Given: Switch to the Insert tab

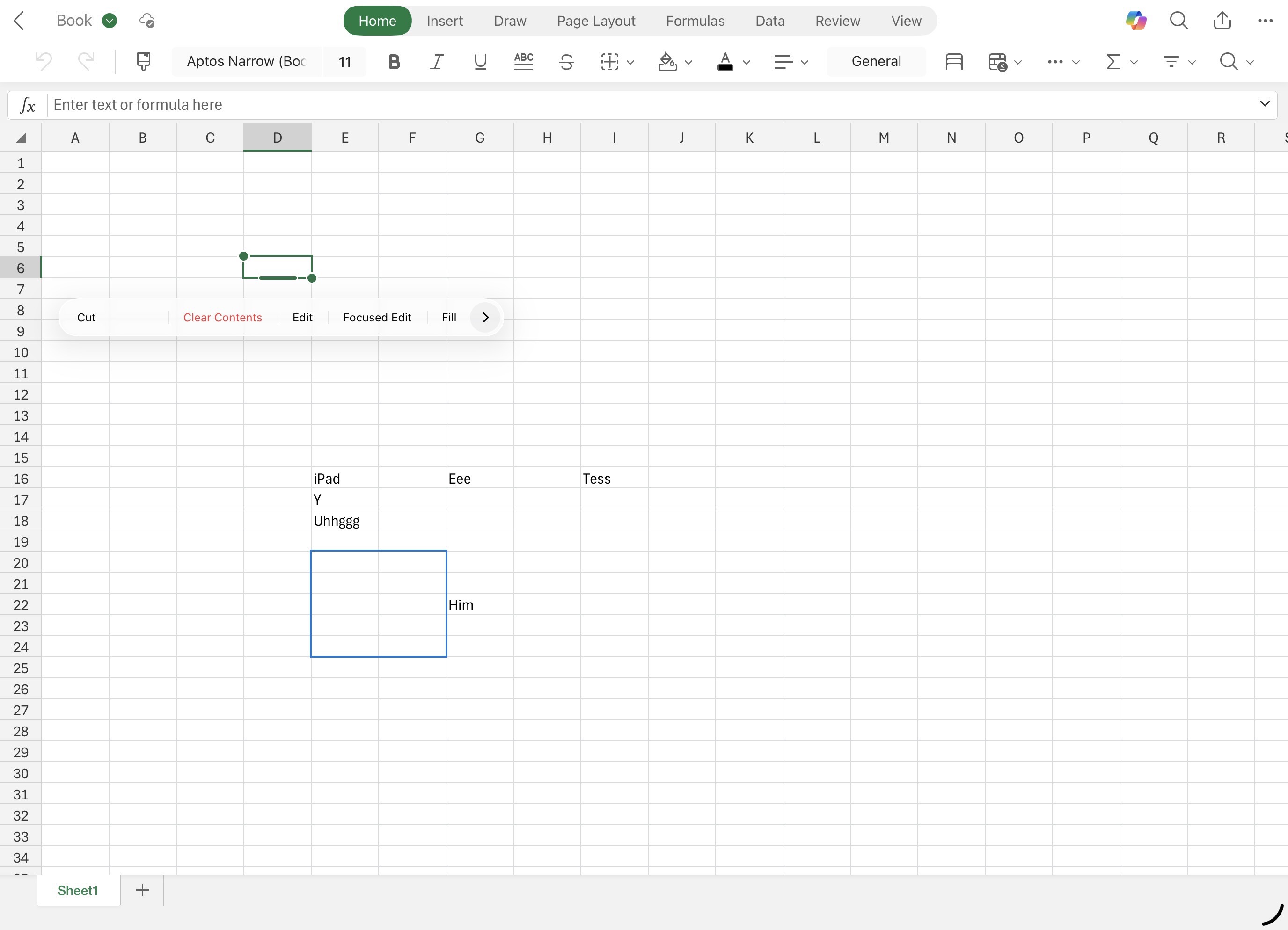Looking at the screenshot, I should tap(445, 21).
